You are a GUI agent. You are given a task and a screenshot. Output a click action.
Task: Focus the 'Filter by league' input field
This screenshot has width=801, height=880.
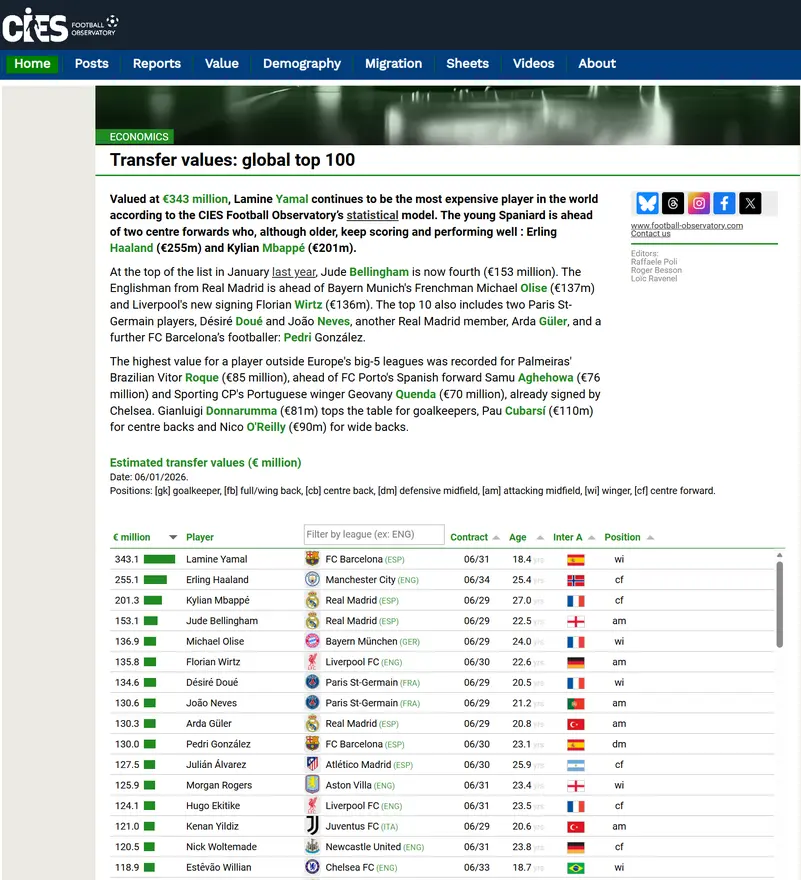coord(373,535)
